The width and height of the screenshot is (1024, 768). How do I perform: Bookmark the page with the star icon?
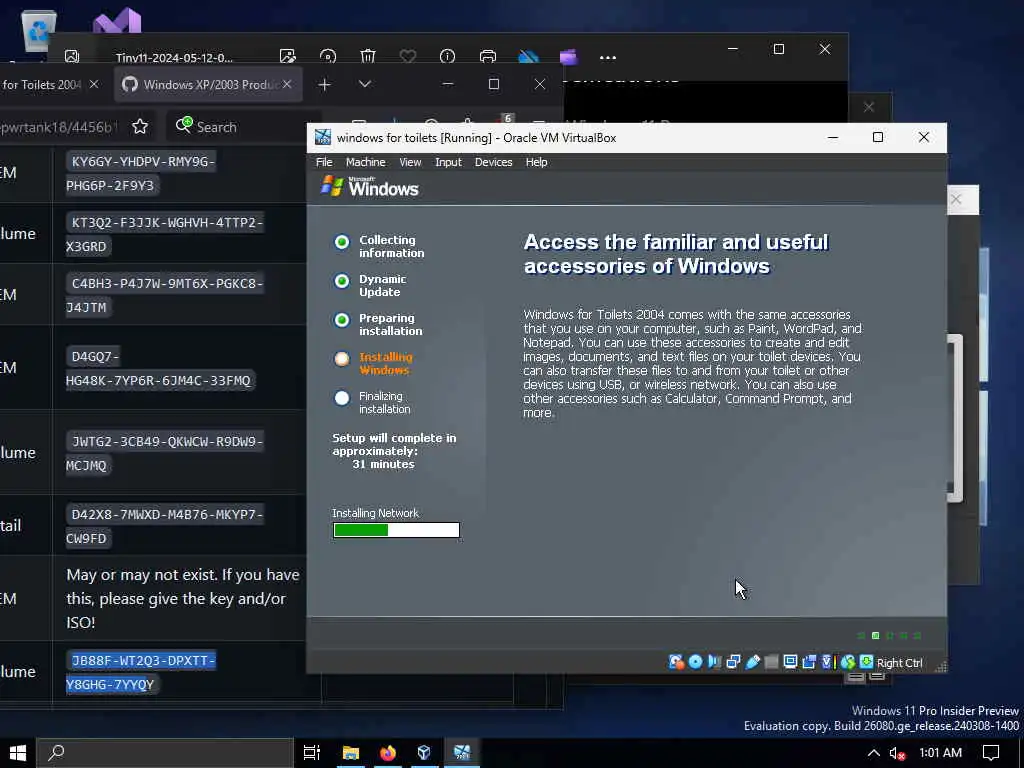point(140,127)
